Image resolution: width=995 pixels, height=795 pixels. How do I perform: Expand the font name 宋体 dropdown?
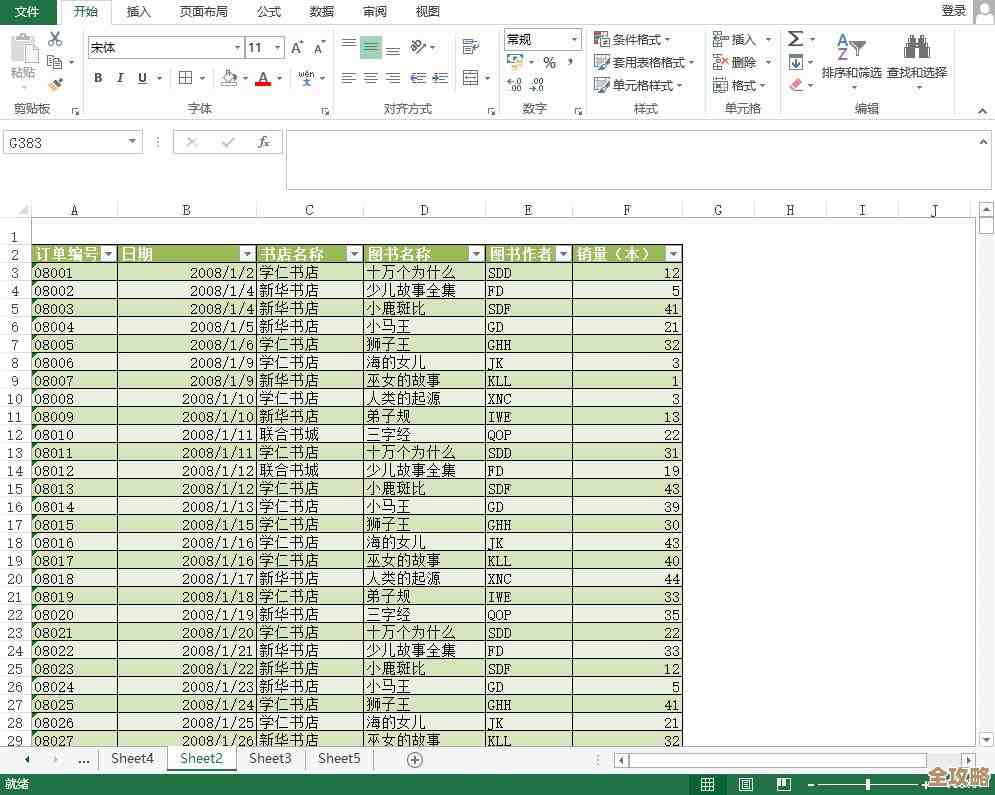coord(237,47)
